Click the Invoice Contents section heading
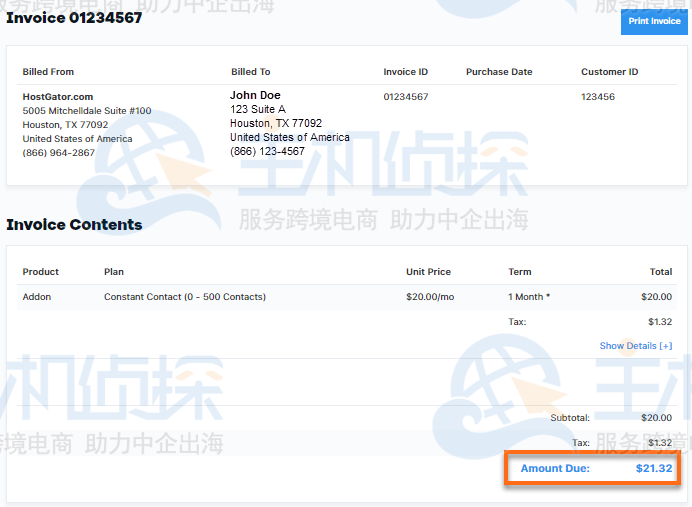The height and width of the screenshot is (507, 692). 74,225
